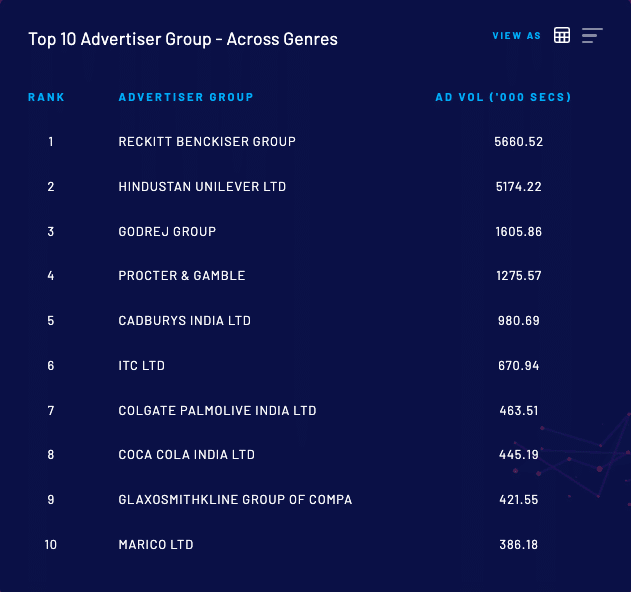Click on Godrej Group name
The image size is (631, 592).
(x=167, y=232)
